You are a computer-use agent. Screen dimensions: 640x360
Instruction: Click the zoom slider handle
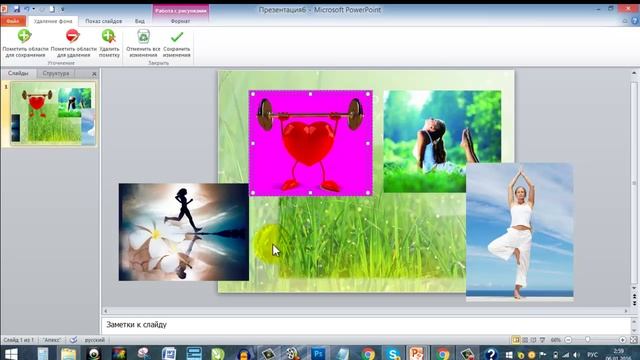pos(588,340)
